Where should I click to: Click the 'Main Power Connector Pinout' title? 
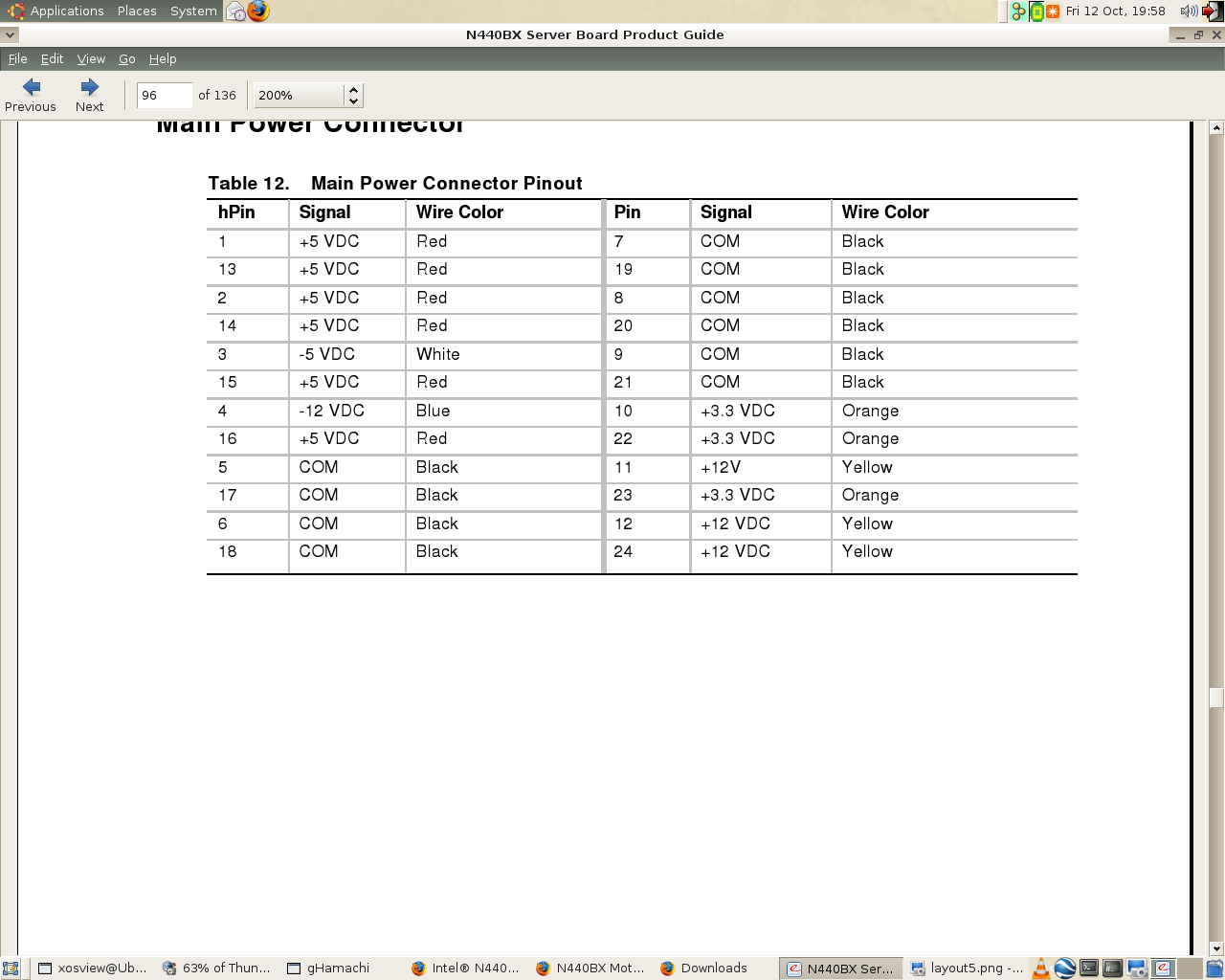pyautogui.click(x=447, y=184)
